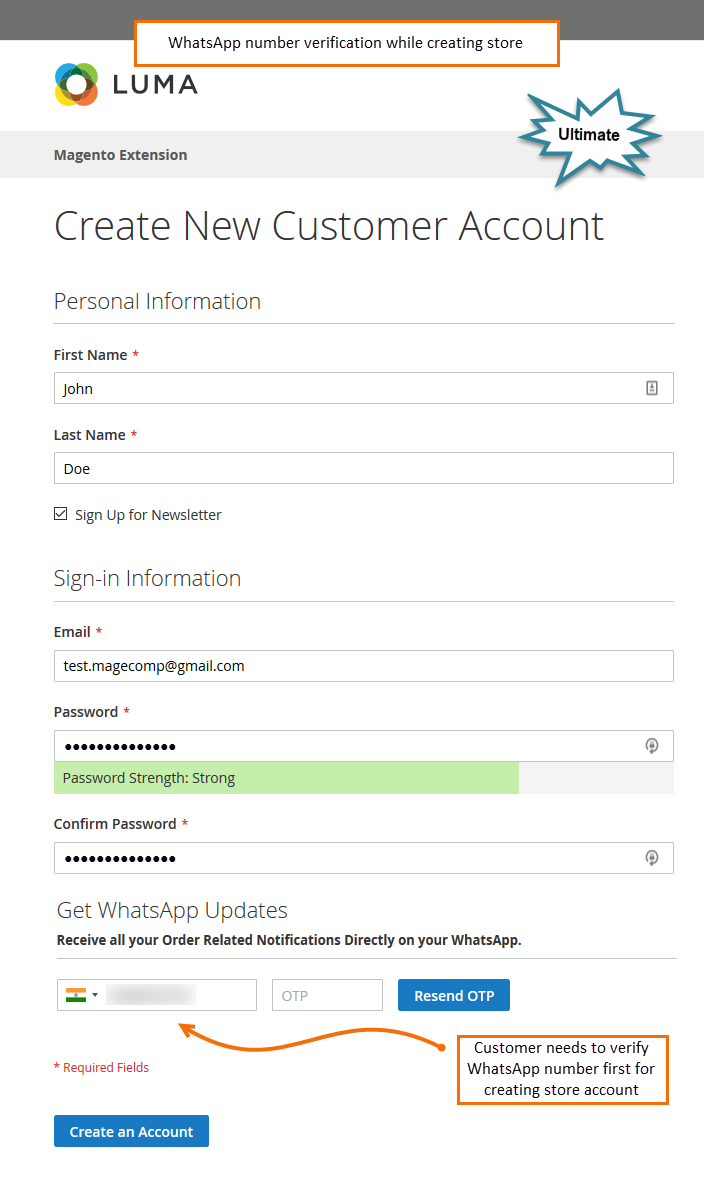Click into the Password input field

click(x=340, y=745)
